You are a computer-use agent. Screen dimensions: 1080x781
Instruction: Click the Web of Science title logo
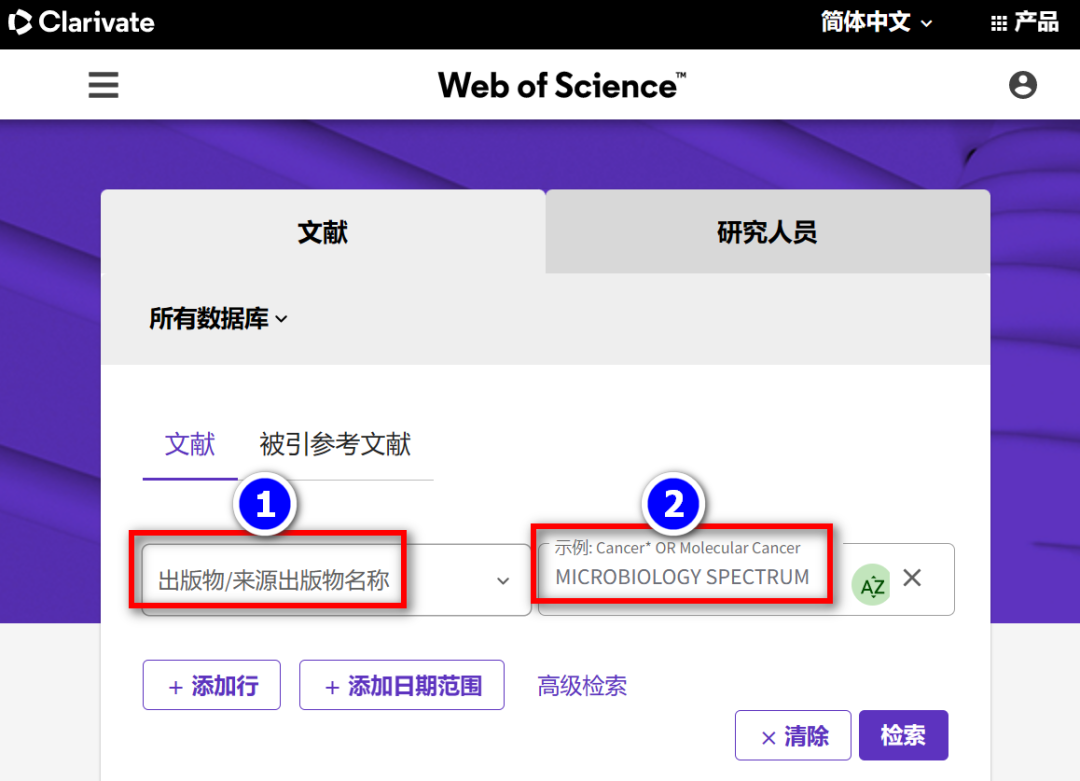click(562, 85)
